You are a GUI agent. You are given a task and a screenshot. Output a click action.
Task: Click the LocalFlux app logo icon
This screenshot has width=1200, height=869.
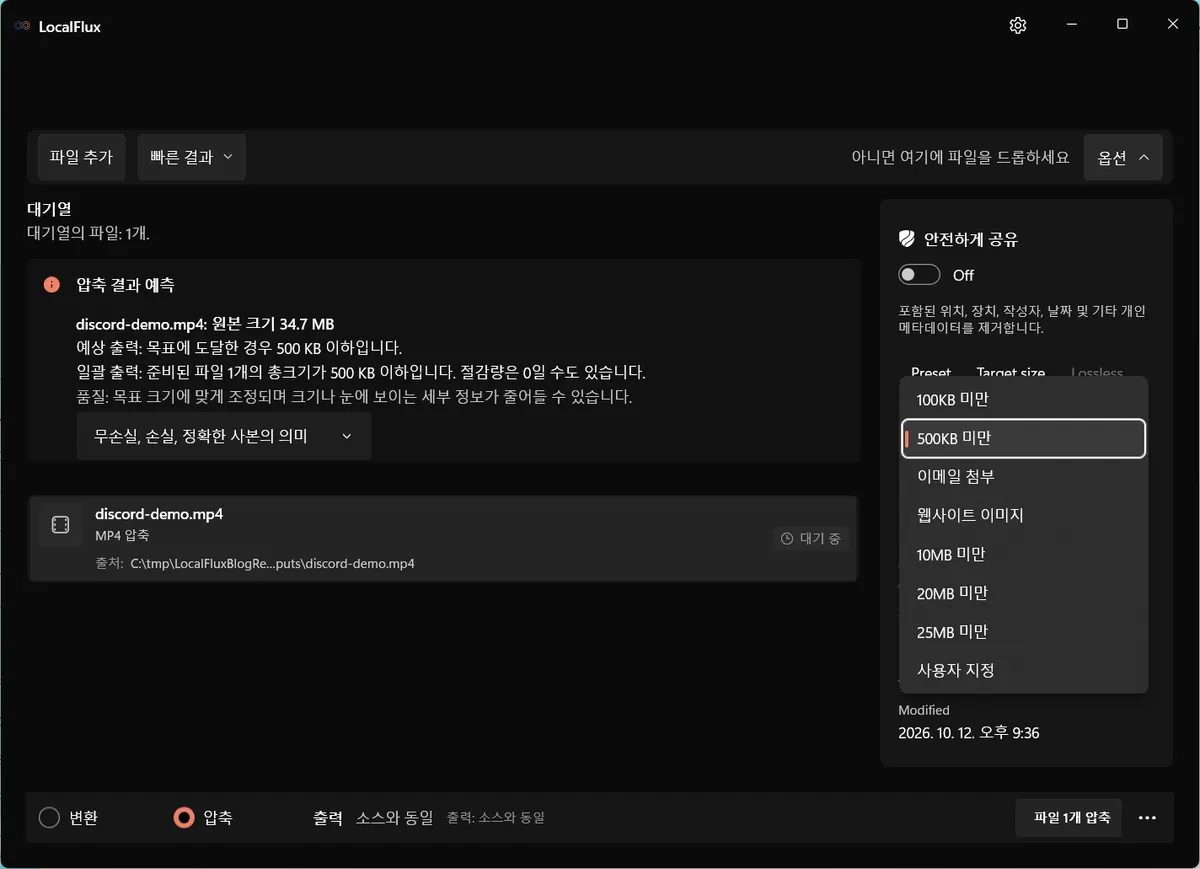point(22,26)
